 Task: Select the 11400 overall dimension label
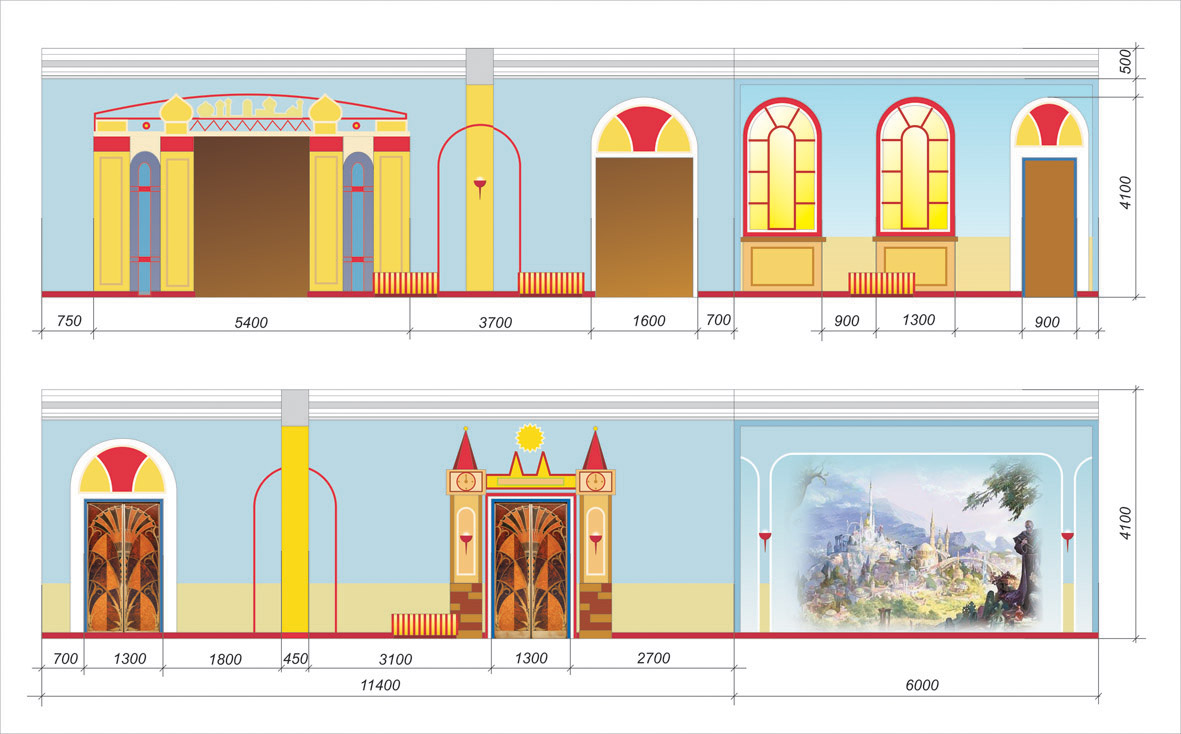pos(380,685)
